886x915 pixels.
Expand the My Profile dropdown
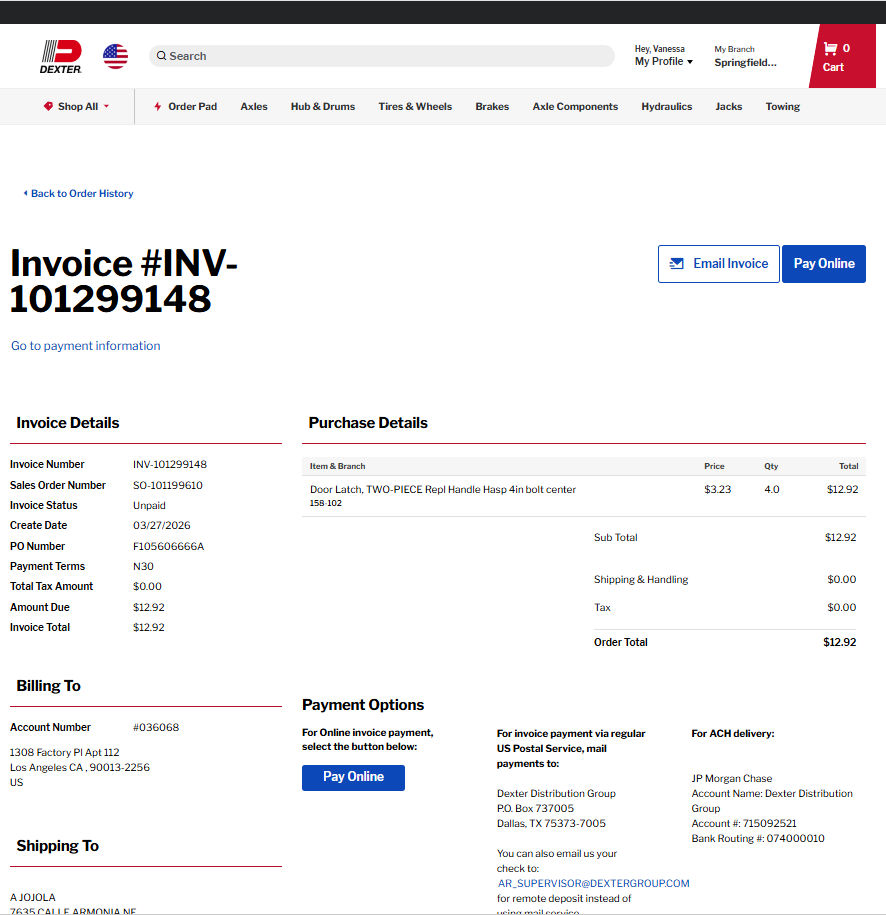664,61
